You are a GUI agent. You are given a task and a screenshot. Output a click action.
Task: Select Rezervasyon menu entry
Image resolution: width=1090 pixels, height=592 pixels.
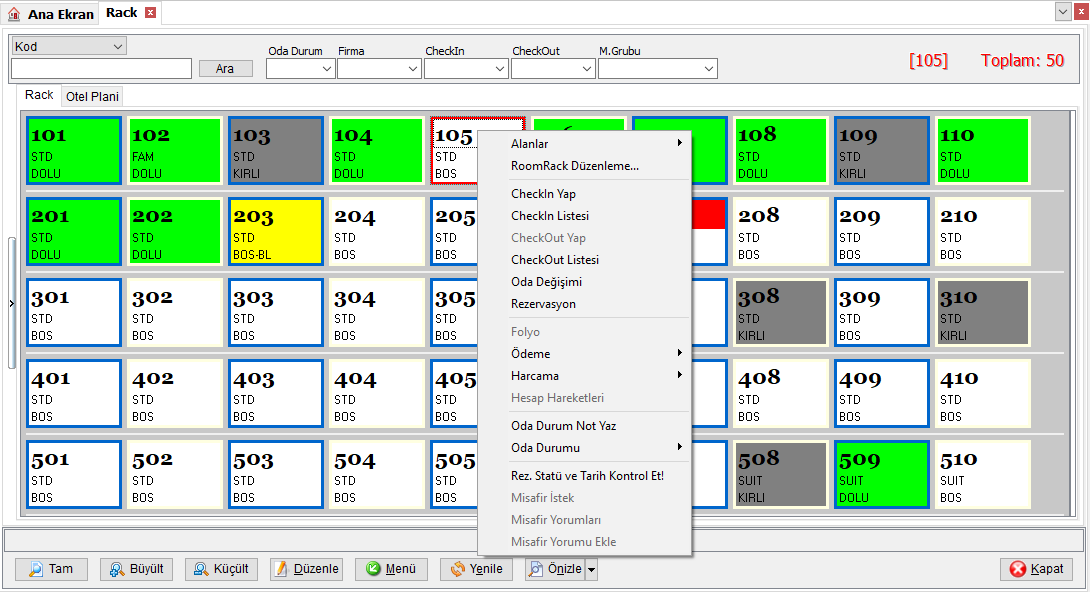(585, 304)
